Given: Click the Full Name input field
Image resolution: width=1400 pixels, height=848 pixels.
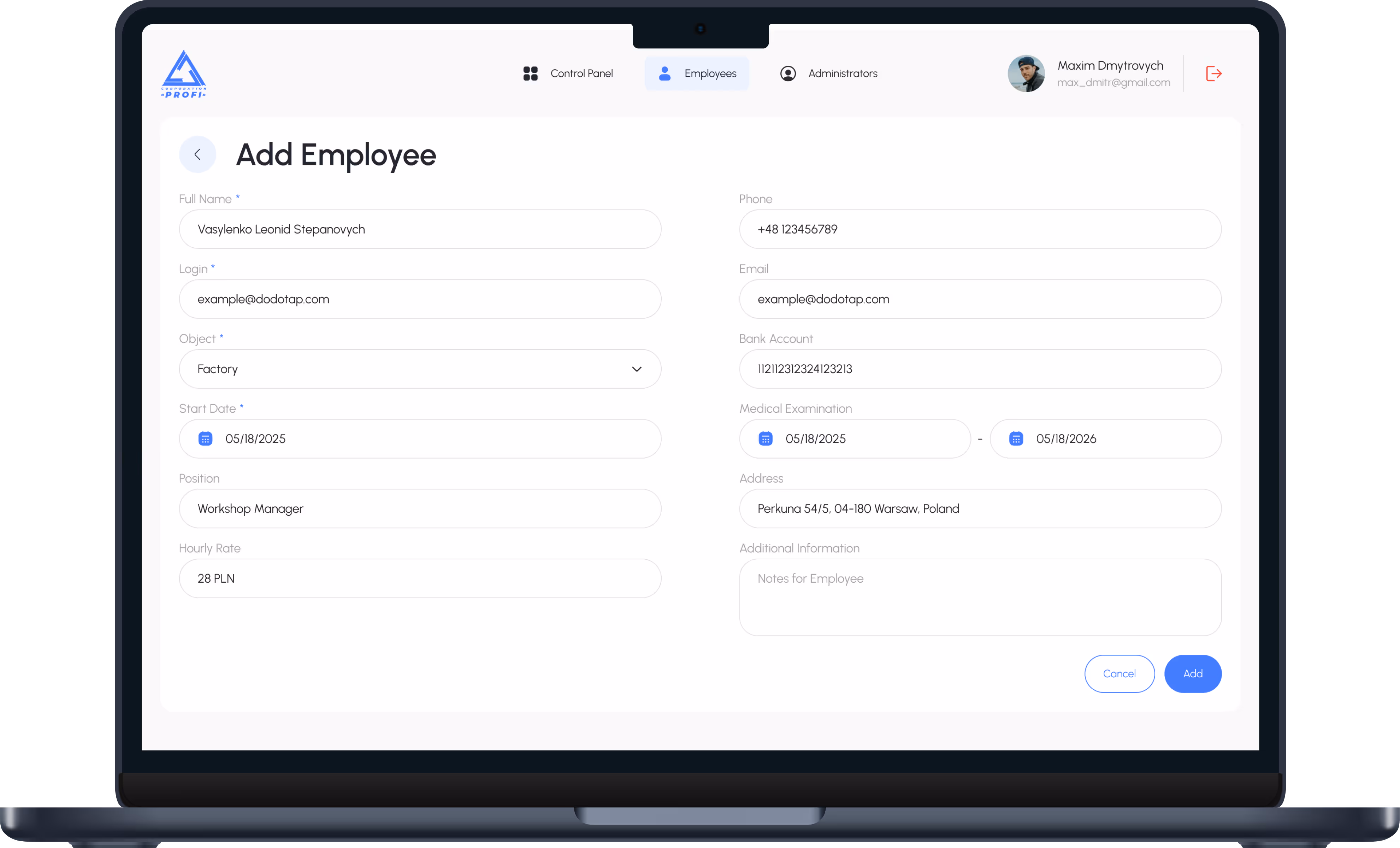Looking at the screenshot, I should [x=420, y=229].
